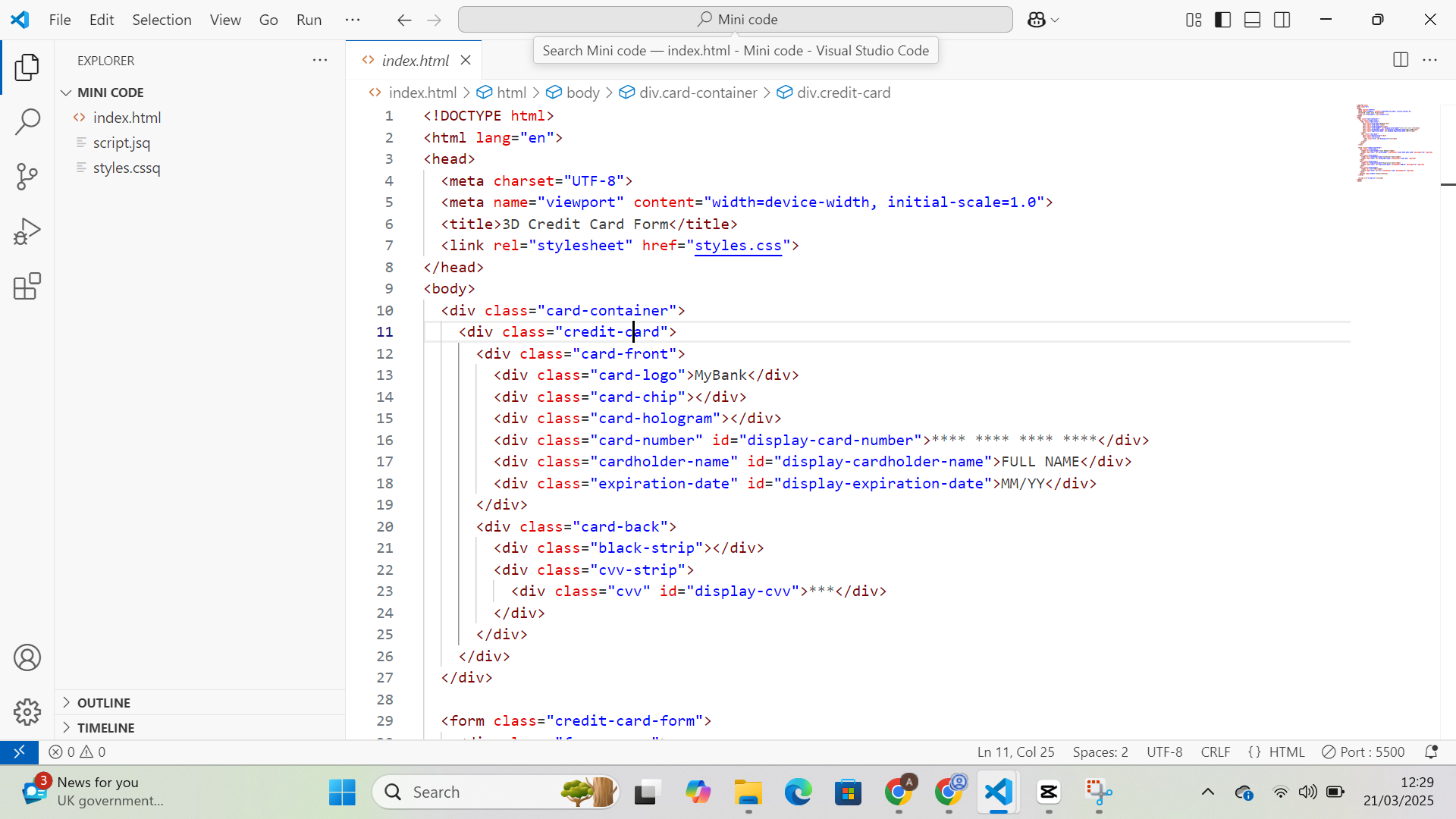Toggle the Panel visibility
Viewport: 1456px width, 819px height.
[1252, 20]
